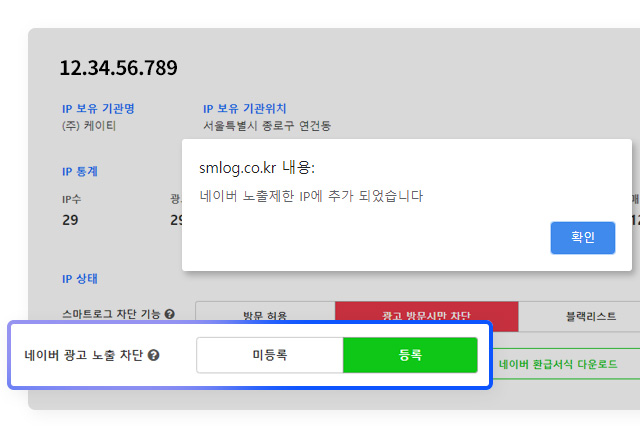Click the (주) 케이티 organization name
Image resolution: width=640 pixels, height=445 pixels.
coord(89,126)
